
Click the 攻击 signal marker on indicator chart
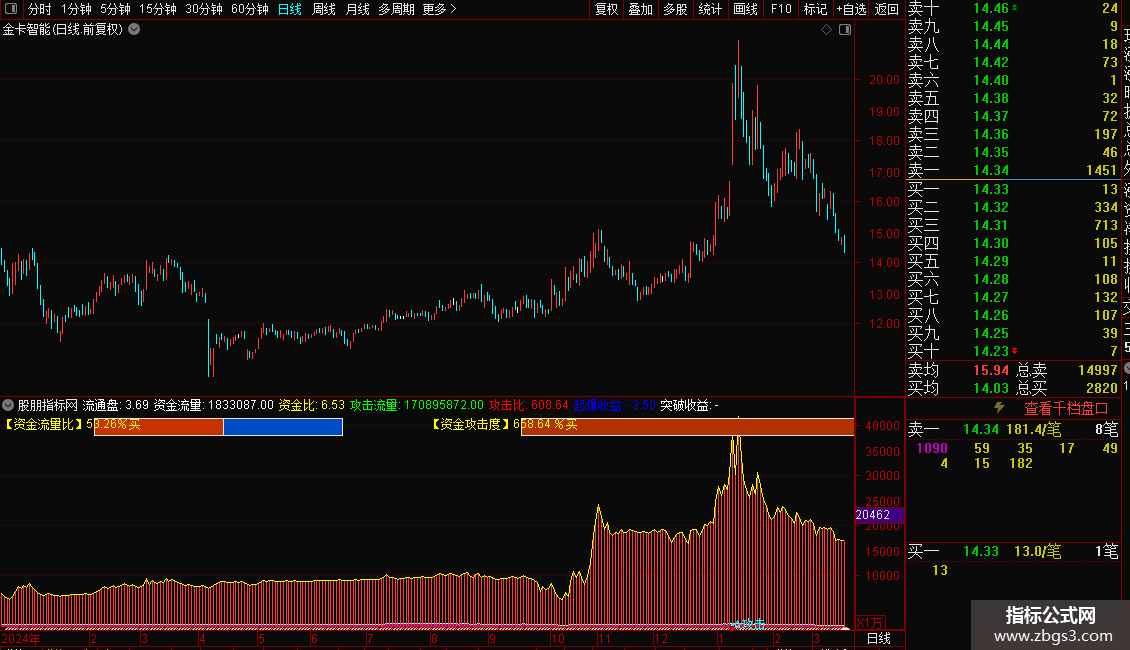point(749,624)
